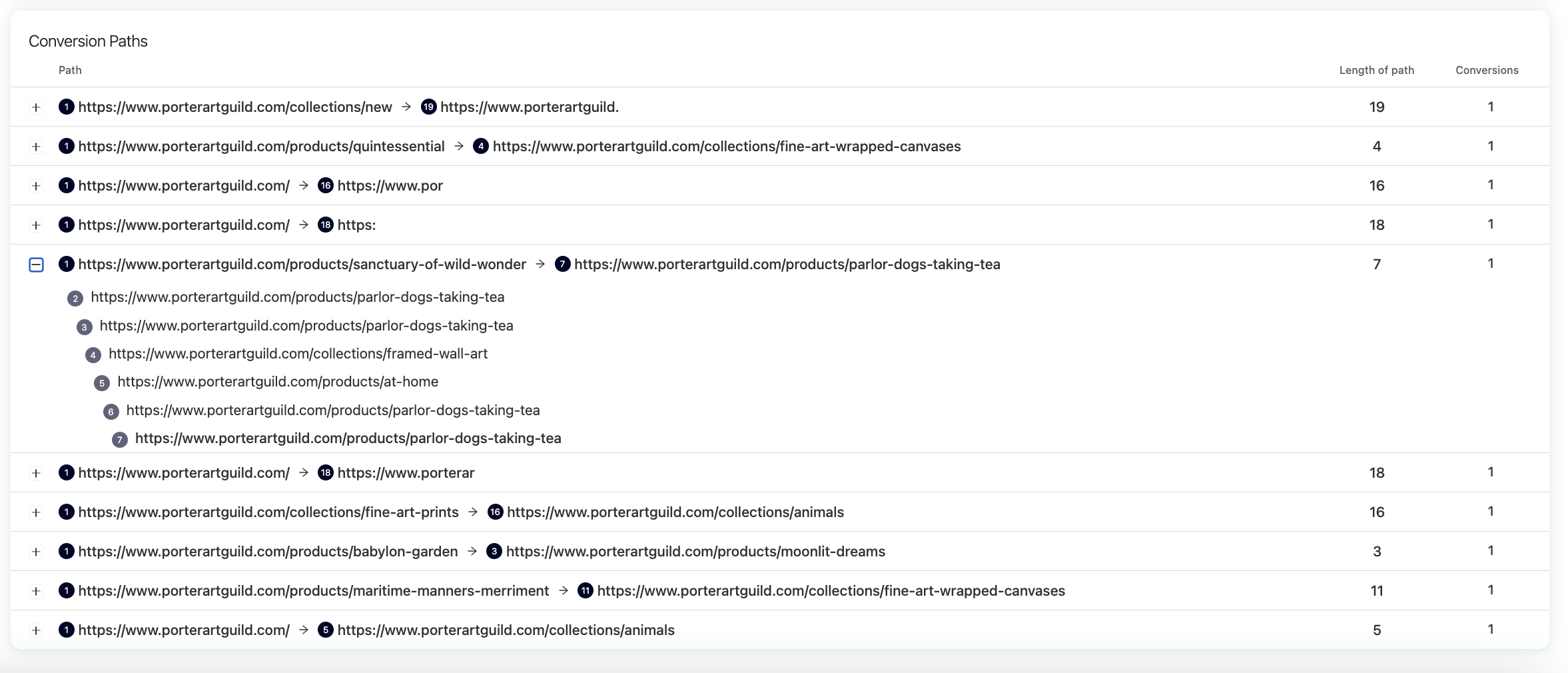The width and height of the screenshot is (1568, 673).
Task: Expand the collections/new conversion path row
Action: [x=36, y=107]
